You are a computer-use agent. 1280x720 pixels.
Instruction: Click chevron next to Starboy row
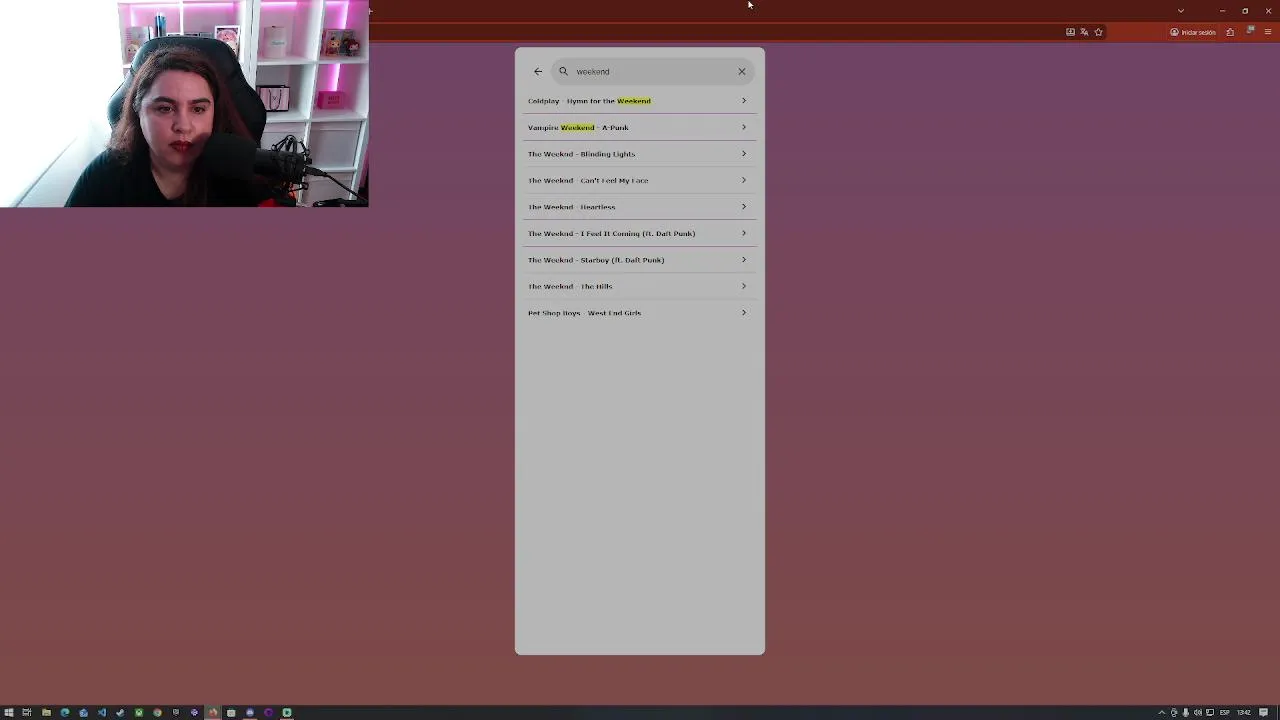[744, 260]
